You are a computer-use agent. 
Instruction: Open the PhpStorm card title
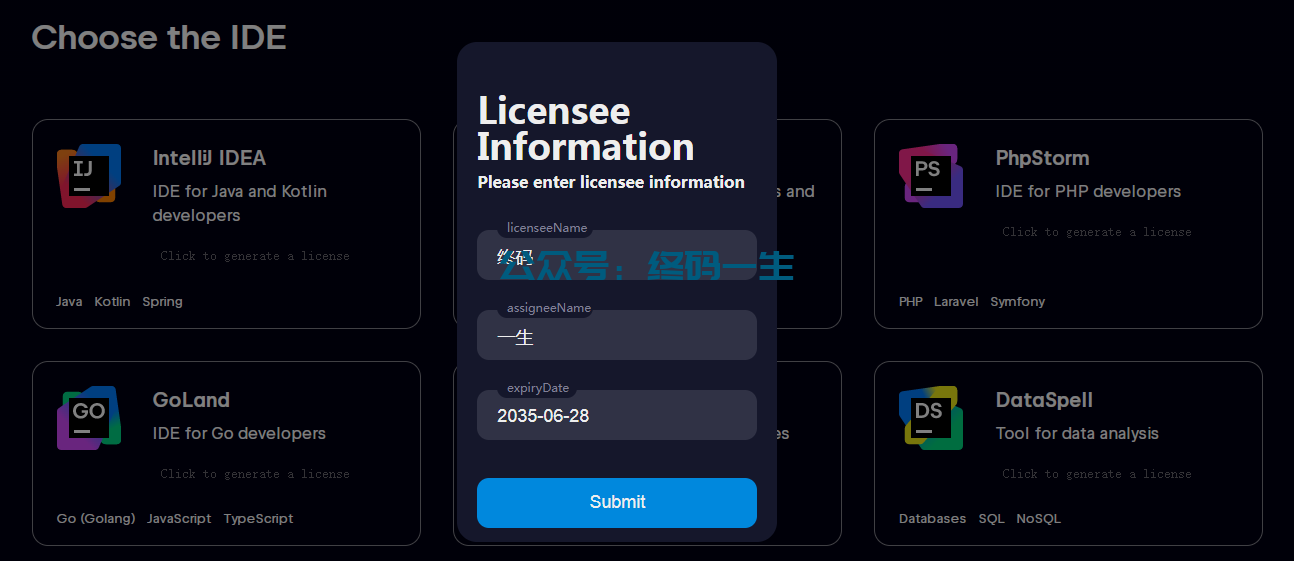point(1042,158)
